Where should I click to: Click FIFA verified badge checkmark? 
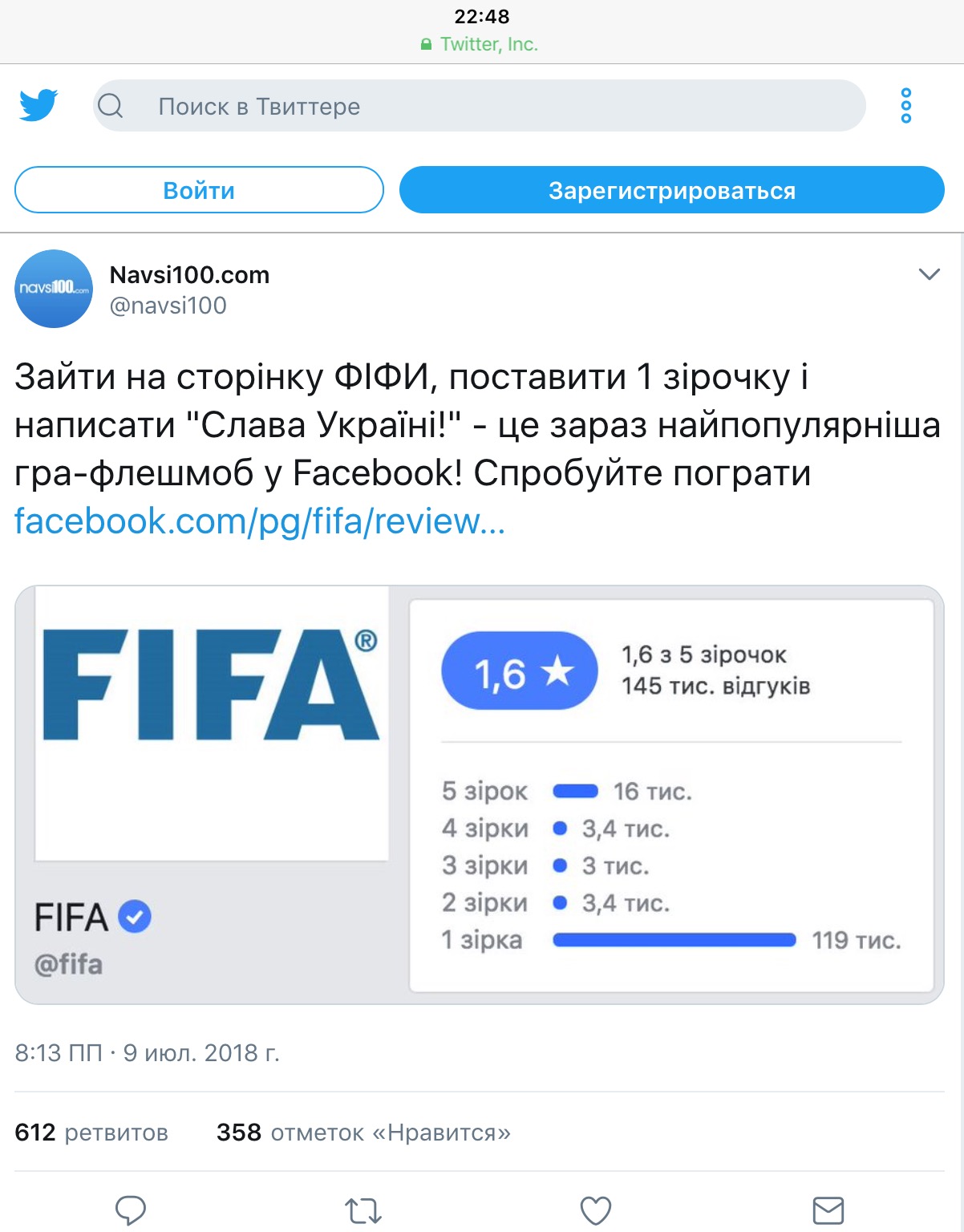pyautogui.click(x=135, y=916)
